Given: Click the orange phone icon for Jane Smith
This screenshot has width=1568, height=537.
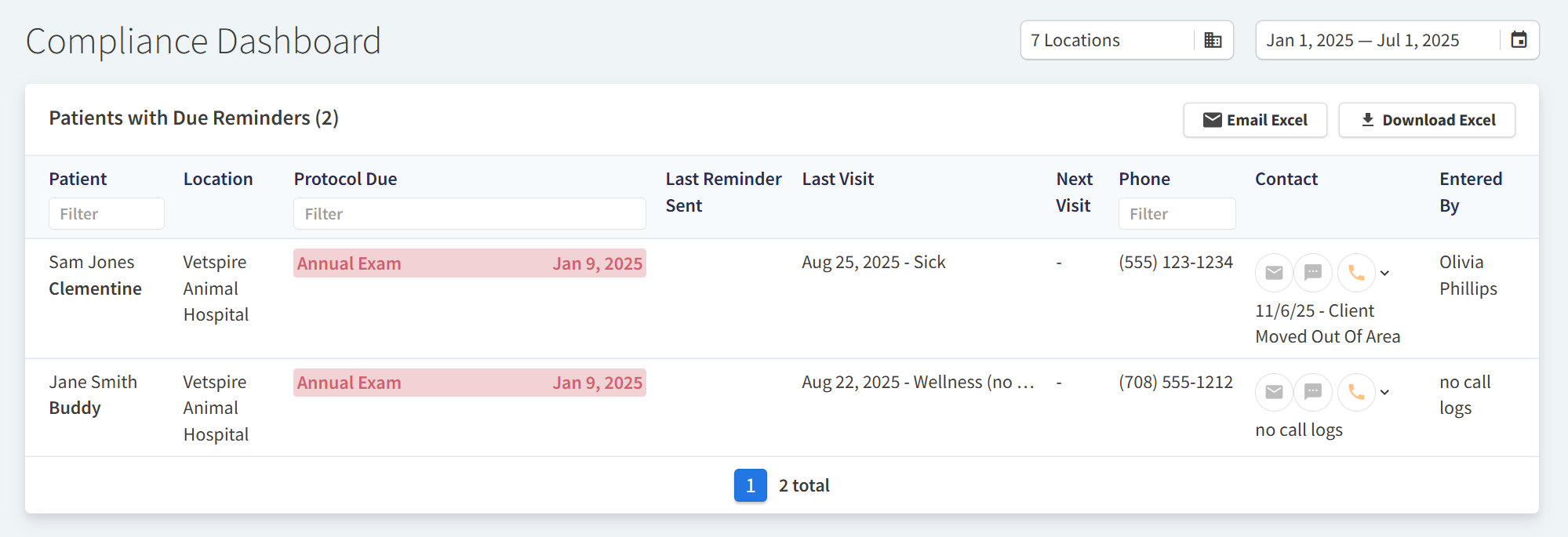Looking at the screenshot, I should pyautogui.click(x=1356, y=392).
